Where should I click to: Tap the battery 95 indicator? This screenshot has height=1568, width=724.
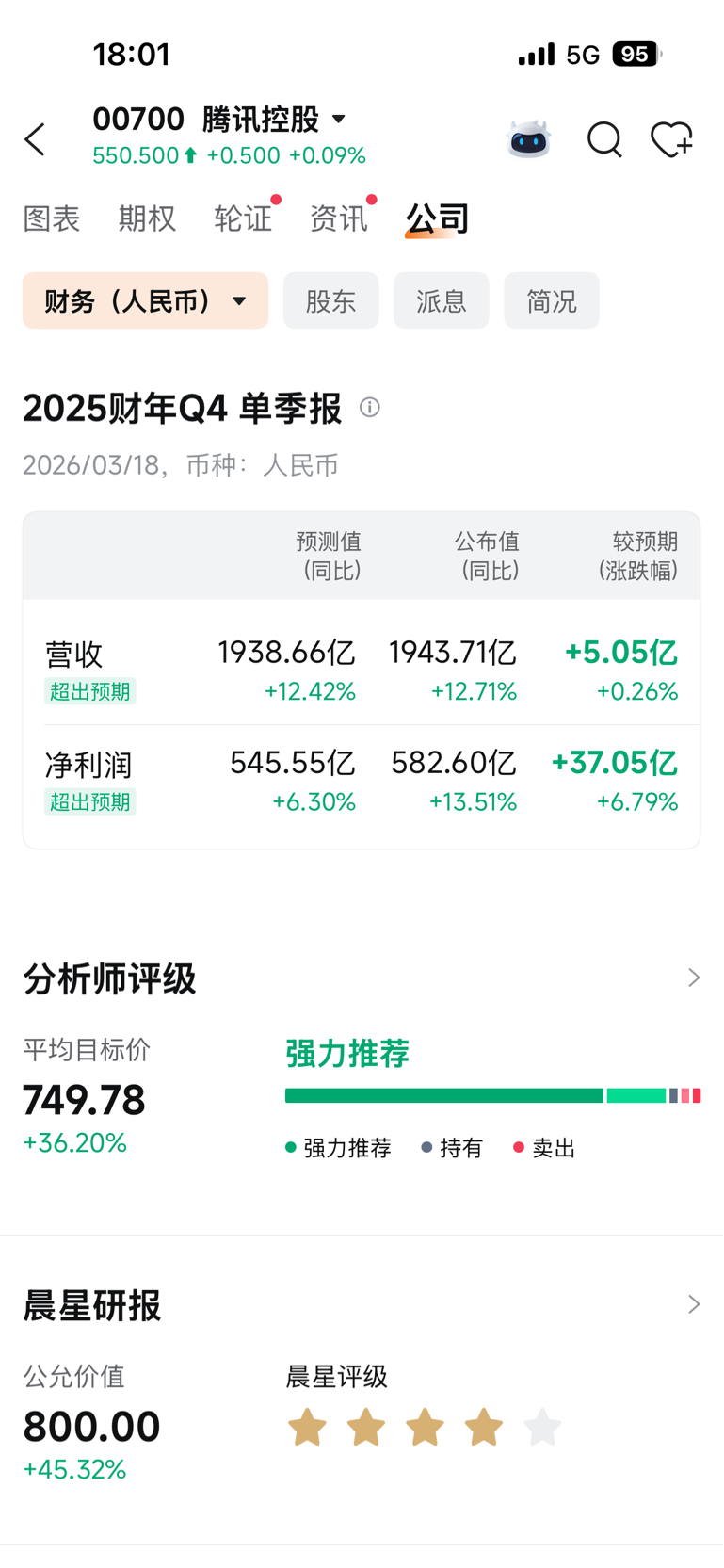coord(637,54)
